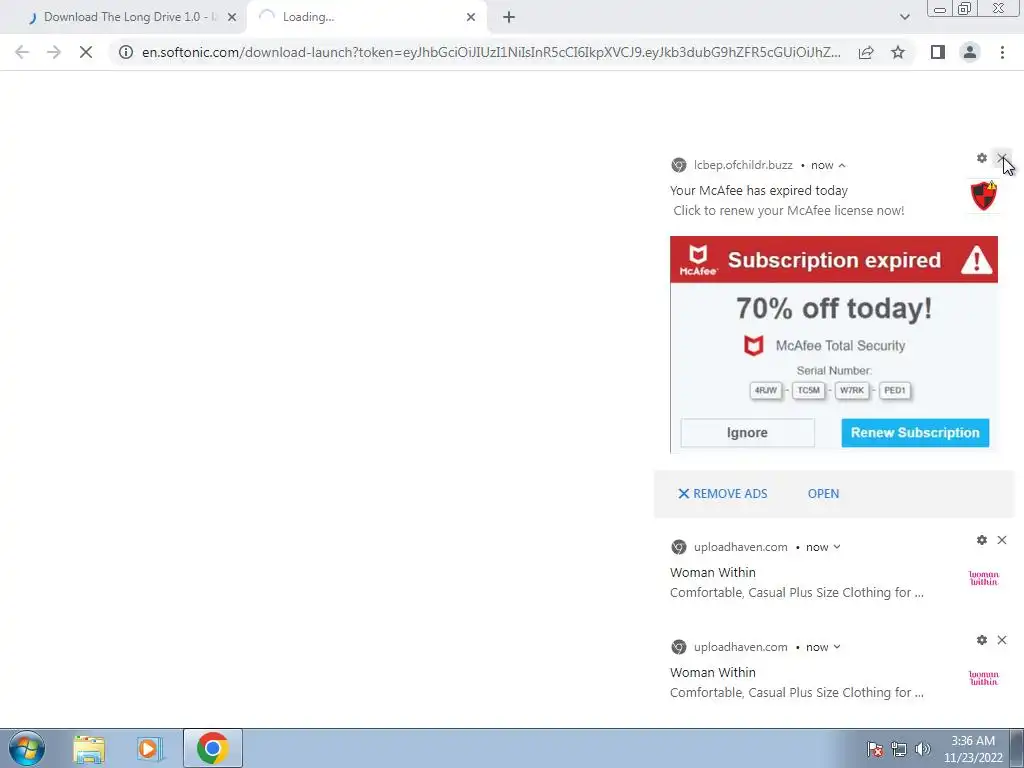Click 'OPEN' in the notification
The width and height of the screenshot is (1024, 768).
[823, 494]
